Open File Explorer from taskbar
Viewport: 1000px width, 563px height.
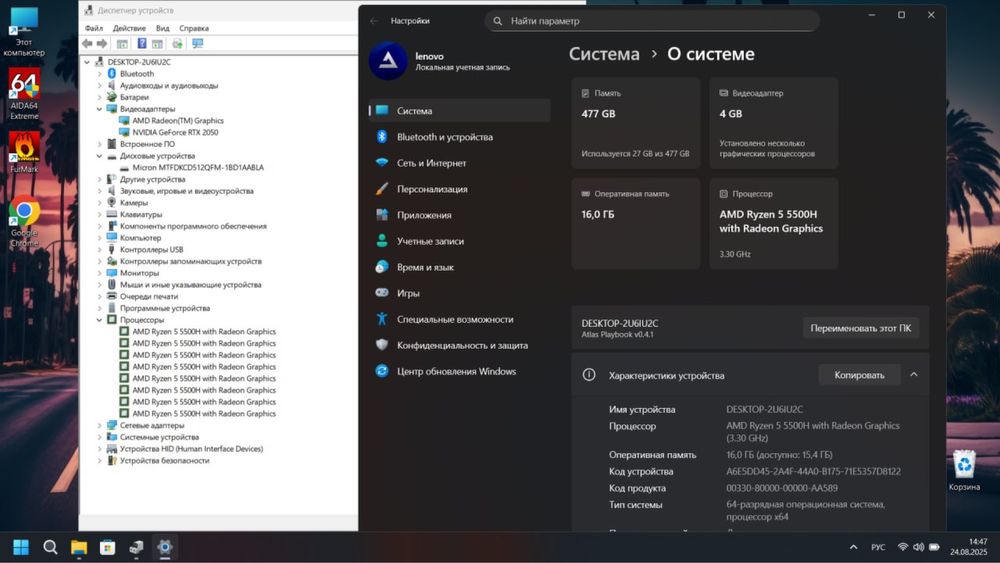click(x=79, y=547)
